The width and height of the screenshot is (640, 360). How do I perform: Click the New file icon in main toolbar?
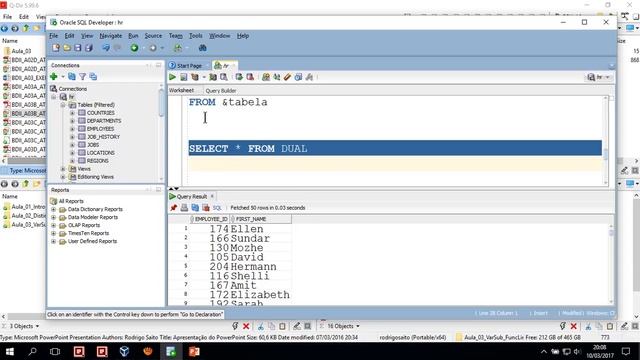[56, 48]
